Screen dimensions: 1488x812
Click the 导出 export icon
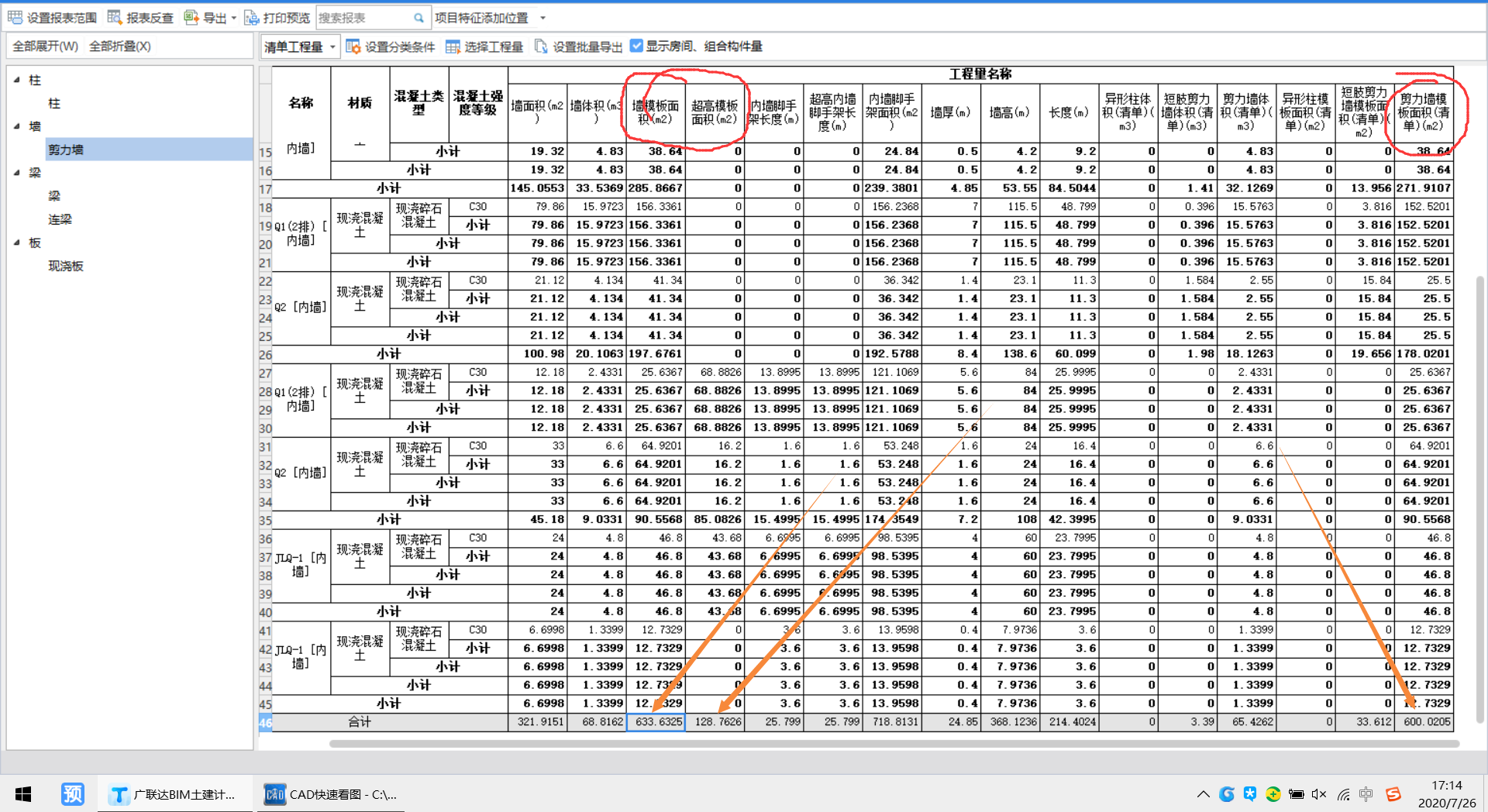coord(191,17)
